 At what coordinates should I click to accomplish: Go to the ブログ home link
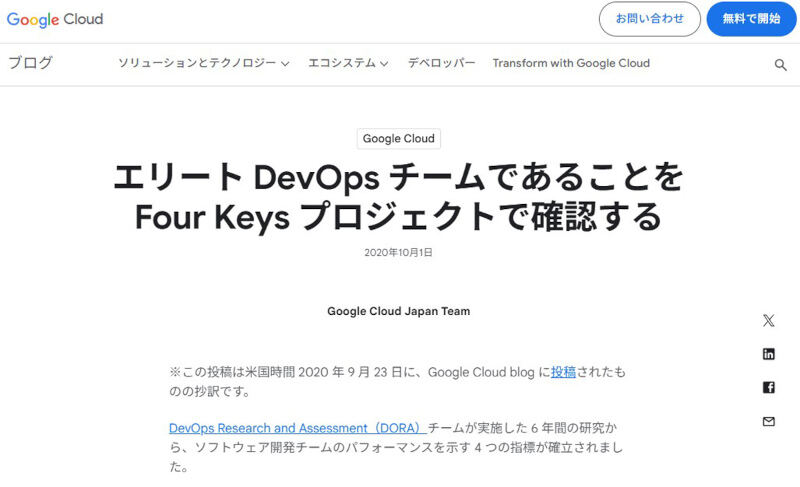click(x=31, y=63)
